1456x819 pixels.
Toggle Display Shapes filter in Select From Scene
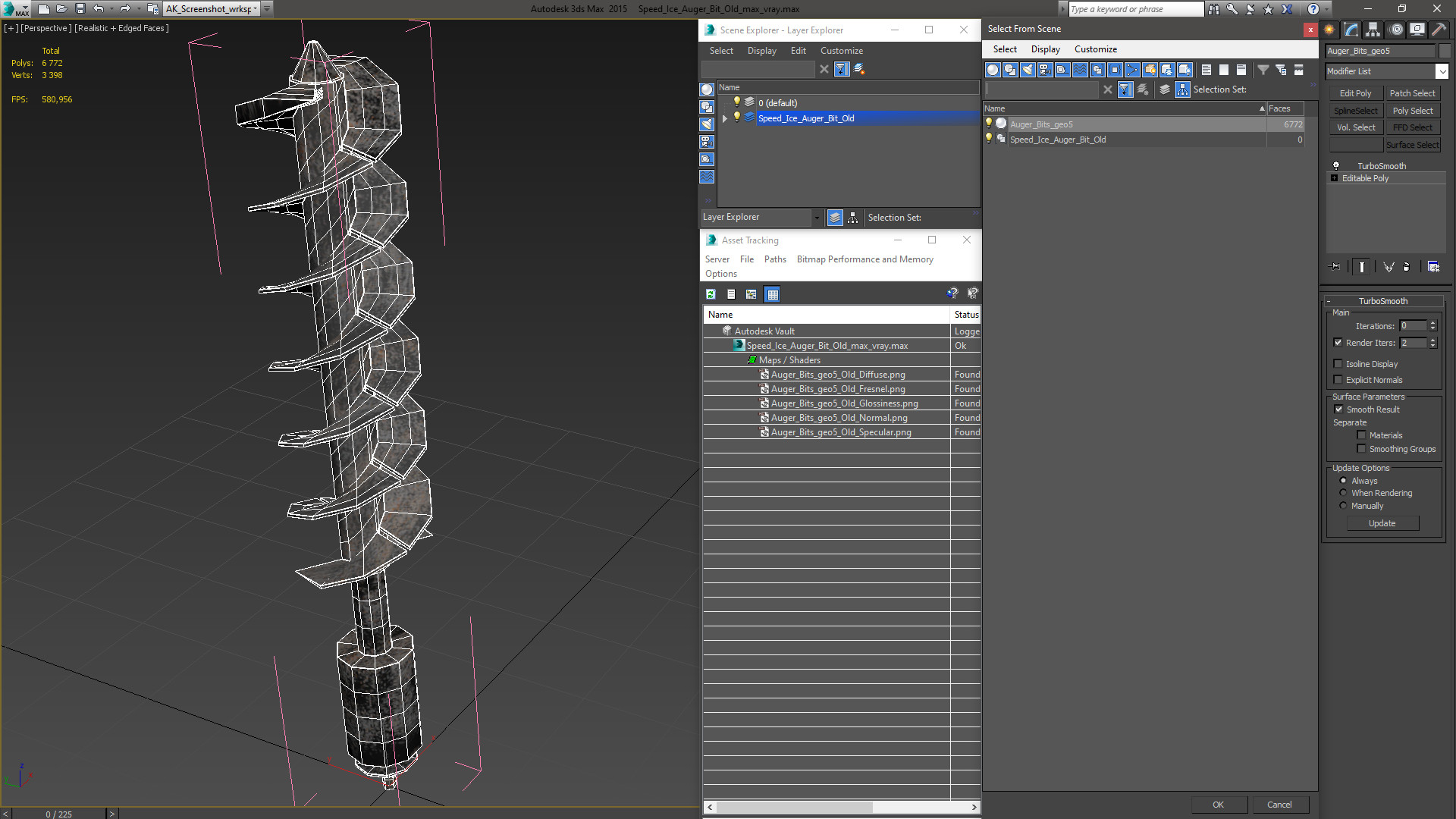point(1010,70)
